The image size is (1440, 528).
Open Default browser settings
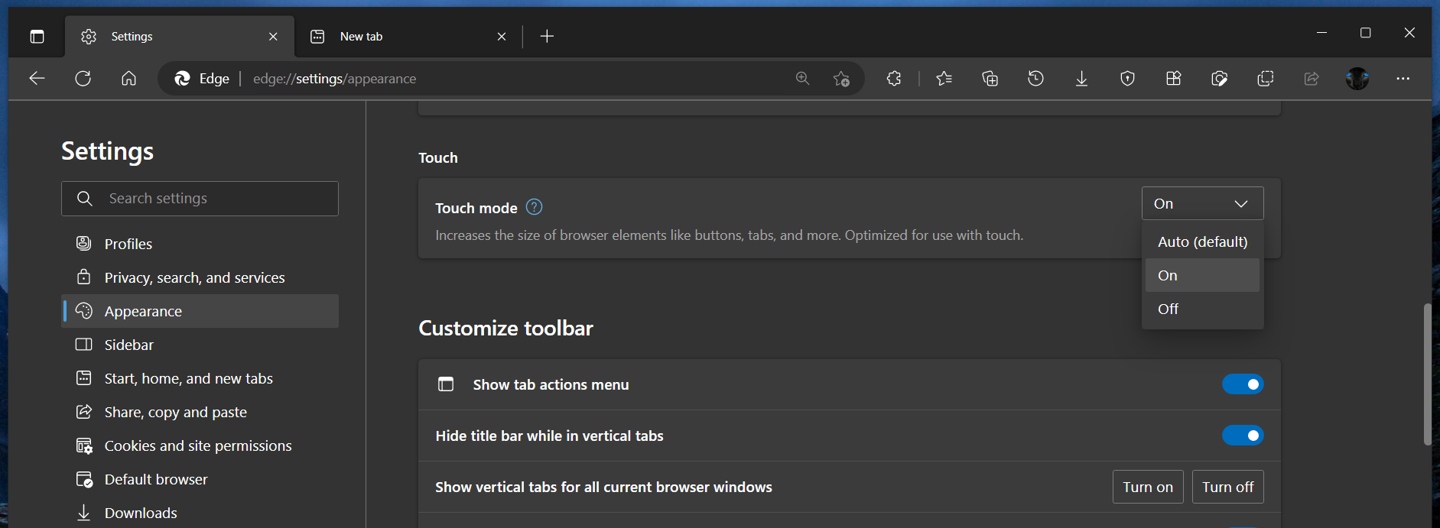click(x=200, y=479)
